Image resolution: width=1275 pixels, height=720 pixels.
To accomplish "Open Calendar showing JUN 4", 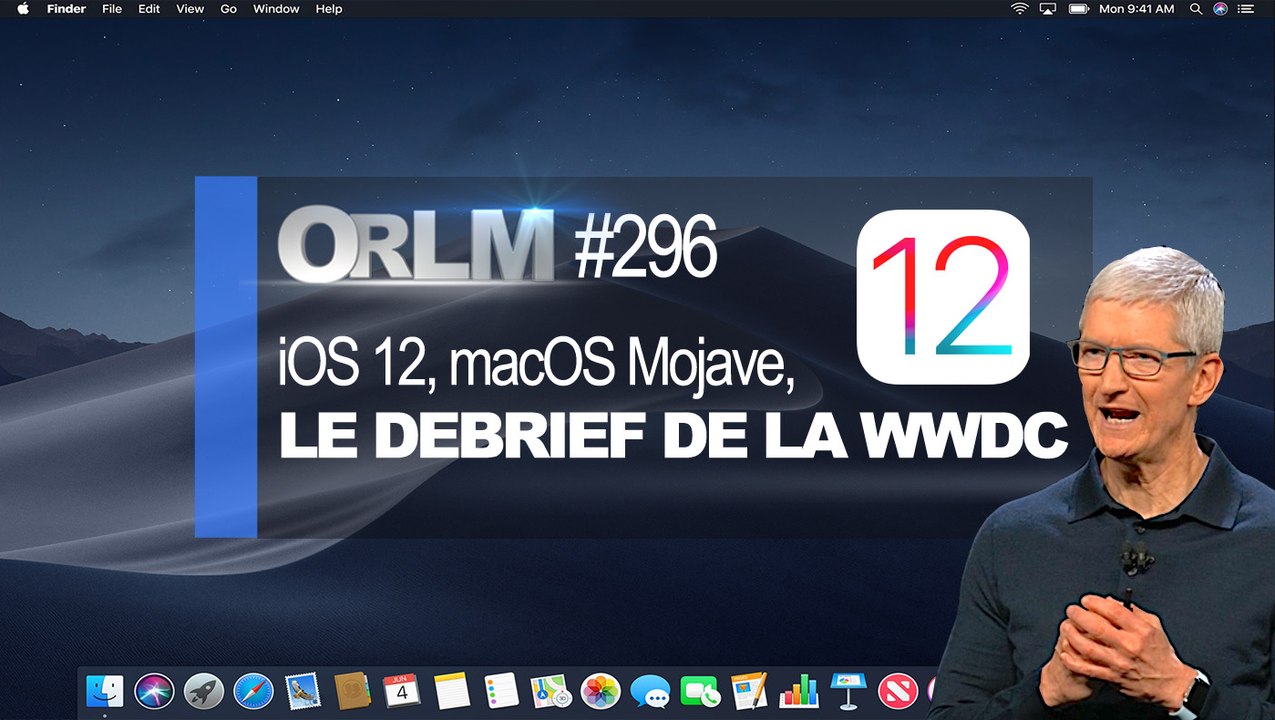I will coord(402,690).
